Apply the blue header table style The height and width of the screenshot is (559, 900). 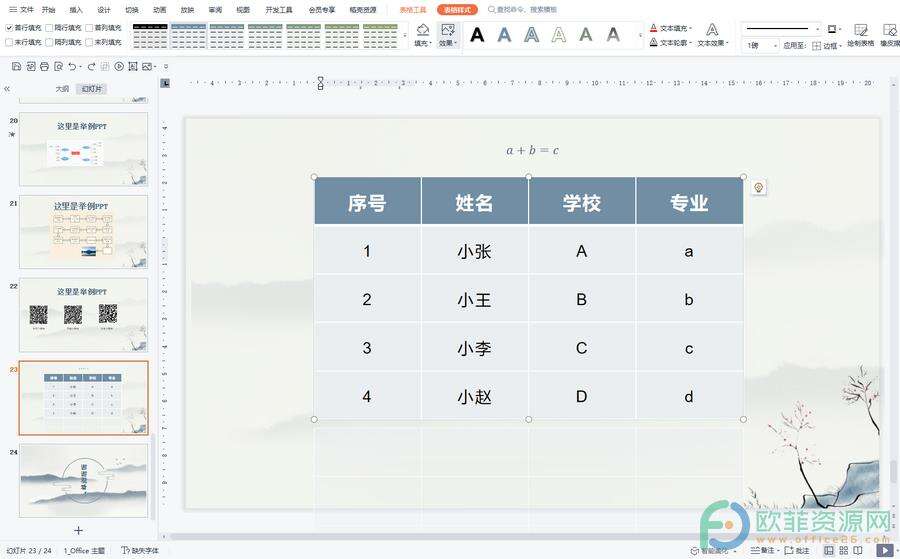188,36
